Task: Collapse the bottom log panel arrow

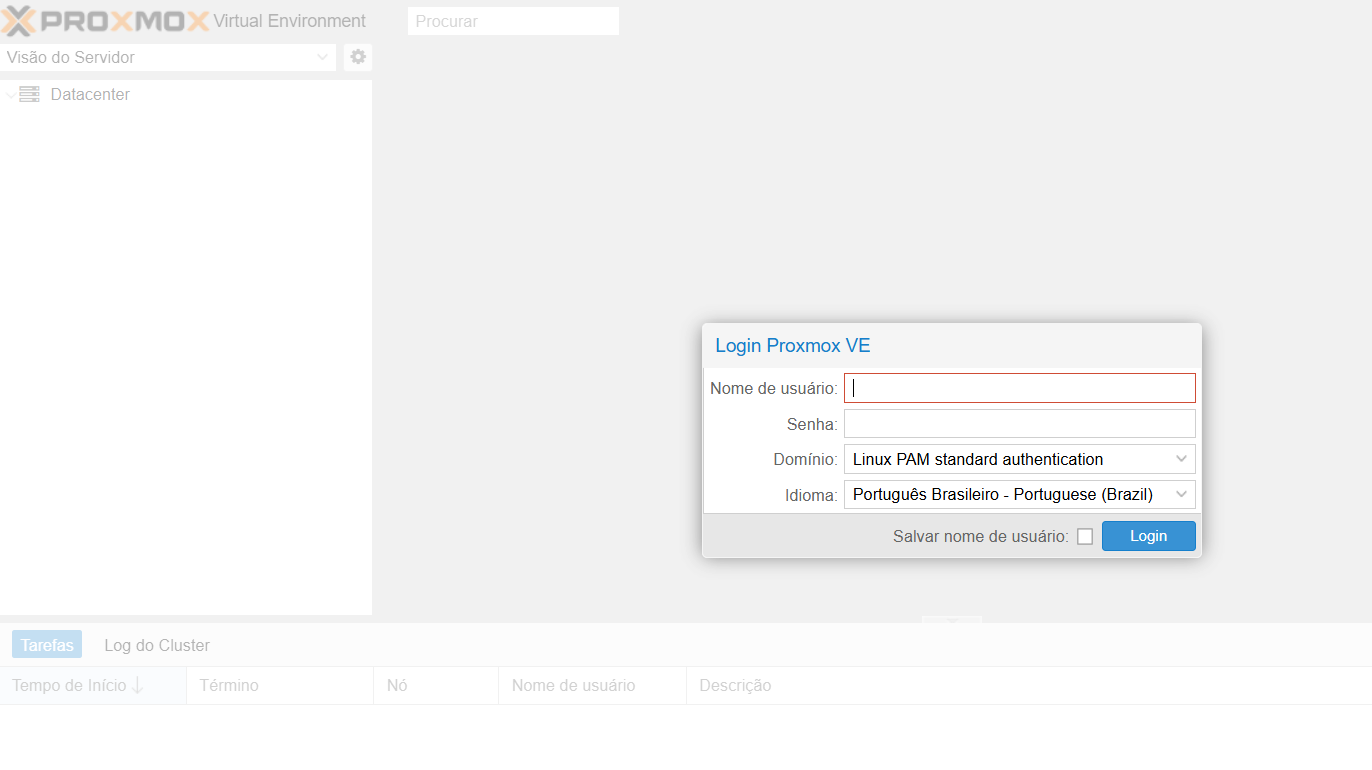Action: tap(952, 620)
